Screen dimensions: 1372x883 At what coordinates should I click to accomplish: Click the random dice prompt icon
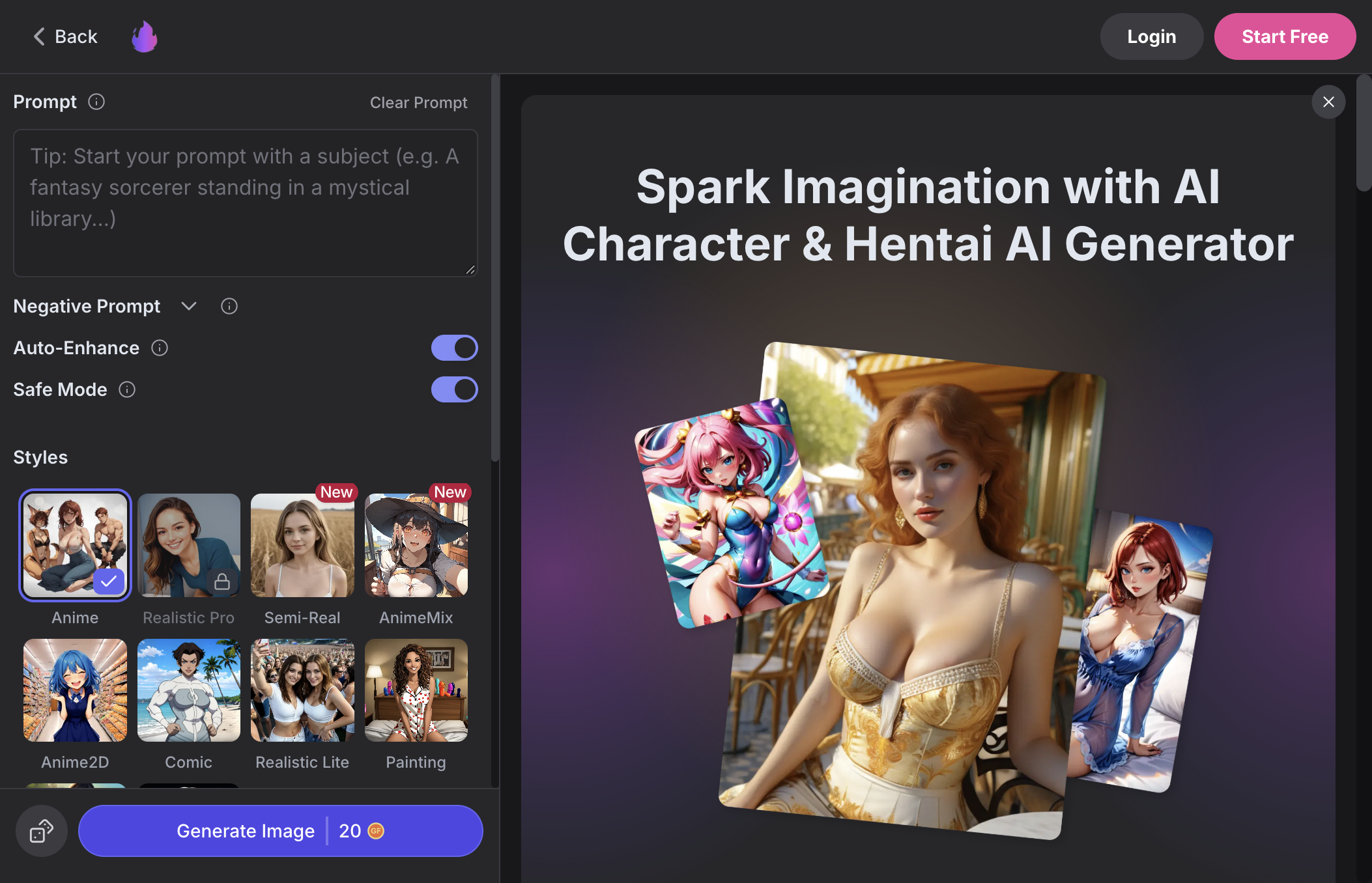(x=42, y=831)
